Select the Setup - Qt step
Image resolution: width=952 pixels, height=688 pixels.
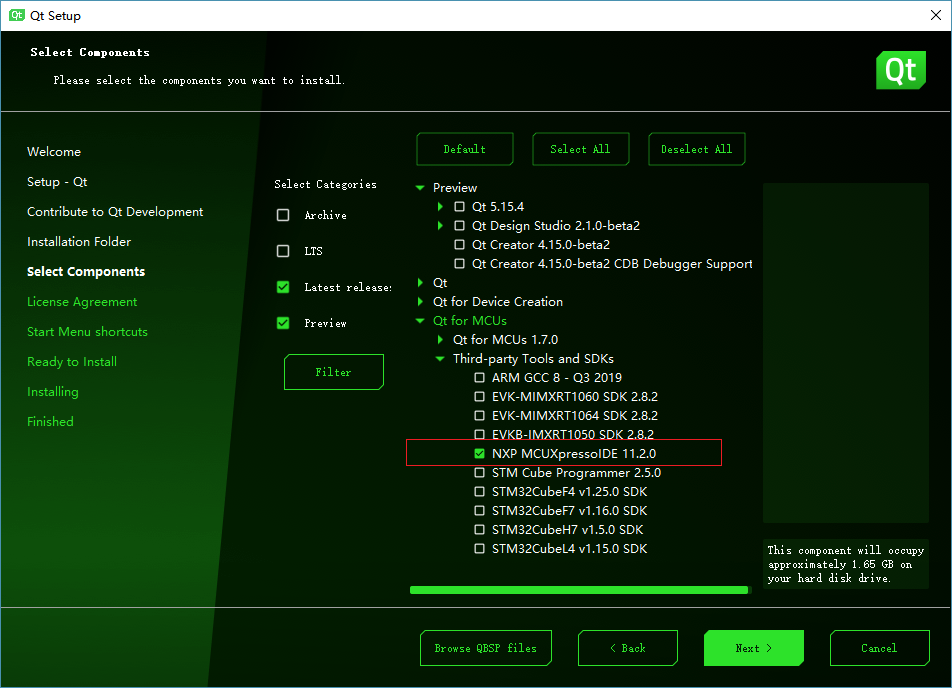pos(57,182)
